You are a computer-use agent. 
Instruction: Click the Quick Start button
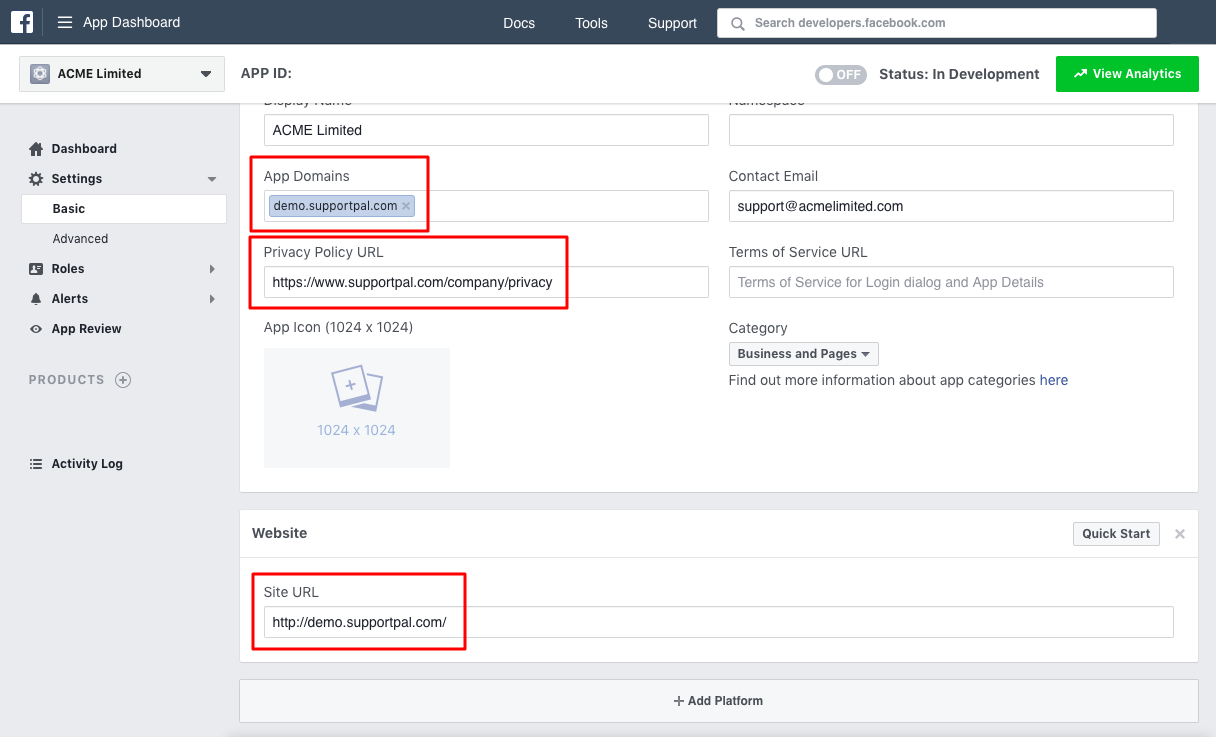click(x=1116, y=534)
